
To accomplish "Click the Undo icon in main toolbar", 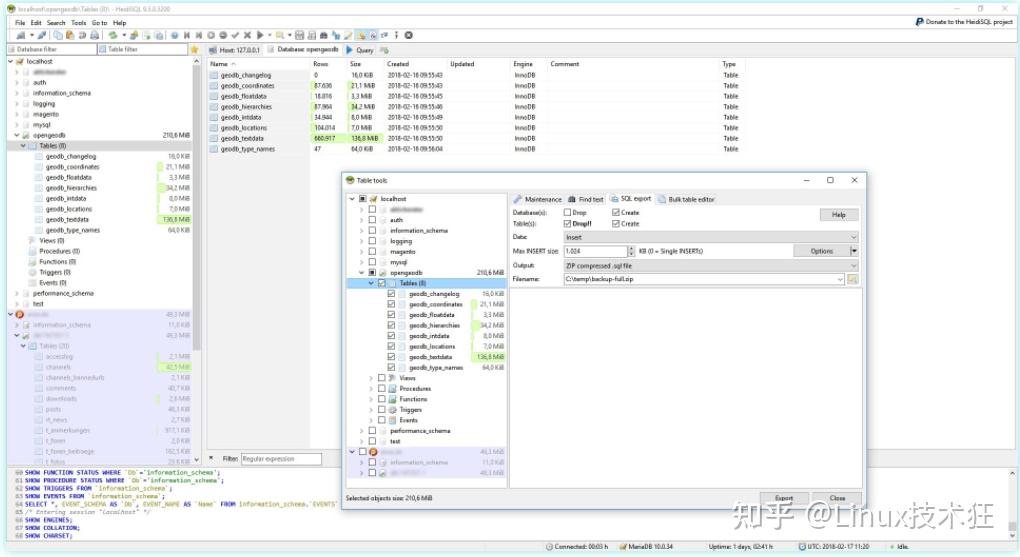I will pyautogui.click(x=82, y=35).
